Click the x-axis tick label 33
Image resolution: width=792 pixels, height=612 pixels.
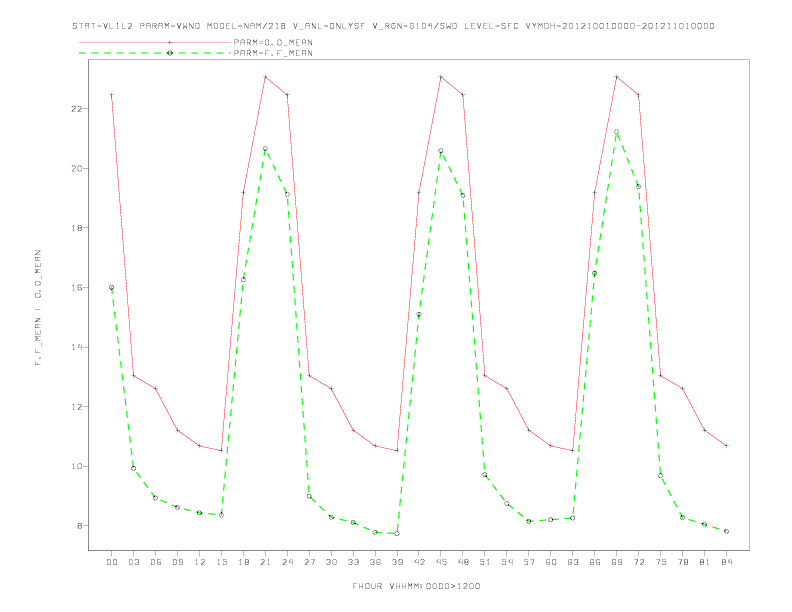point(353,562)
